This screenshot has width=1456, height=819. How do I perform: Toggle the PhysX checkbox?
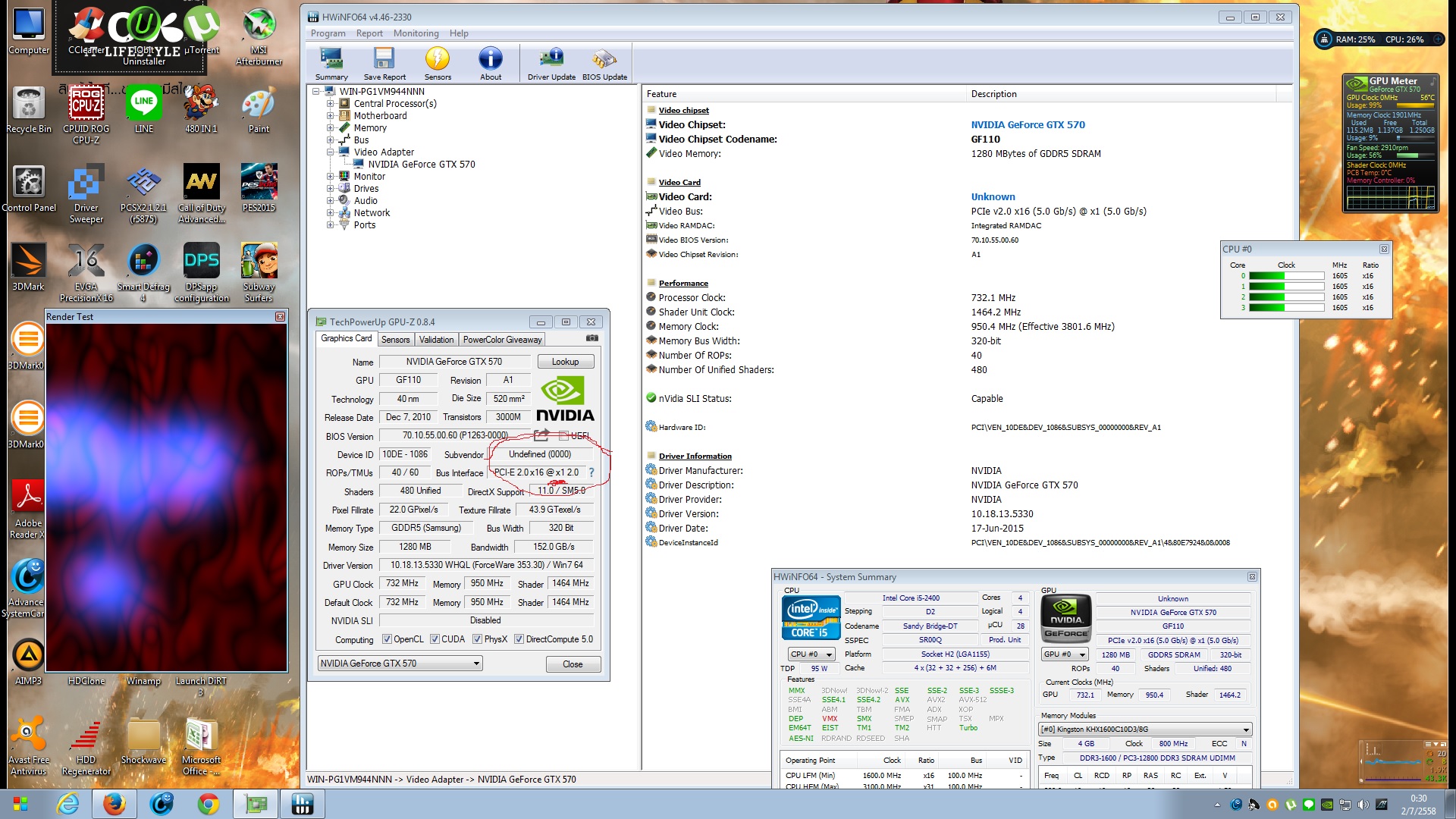477,639
